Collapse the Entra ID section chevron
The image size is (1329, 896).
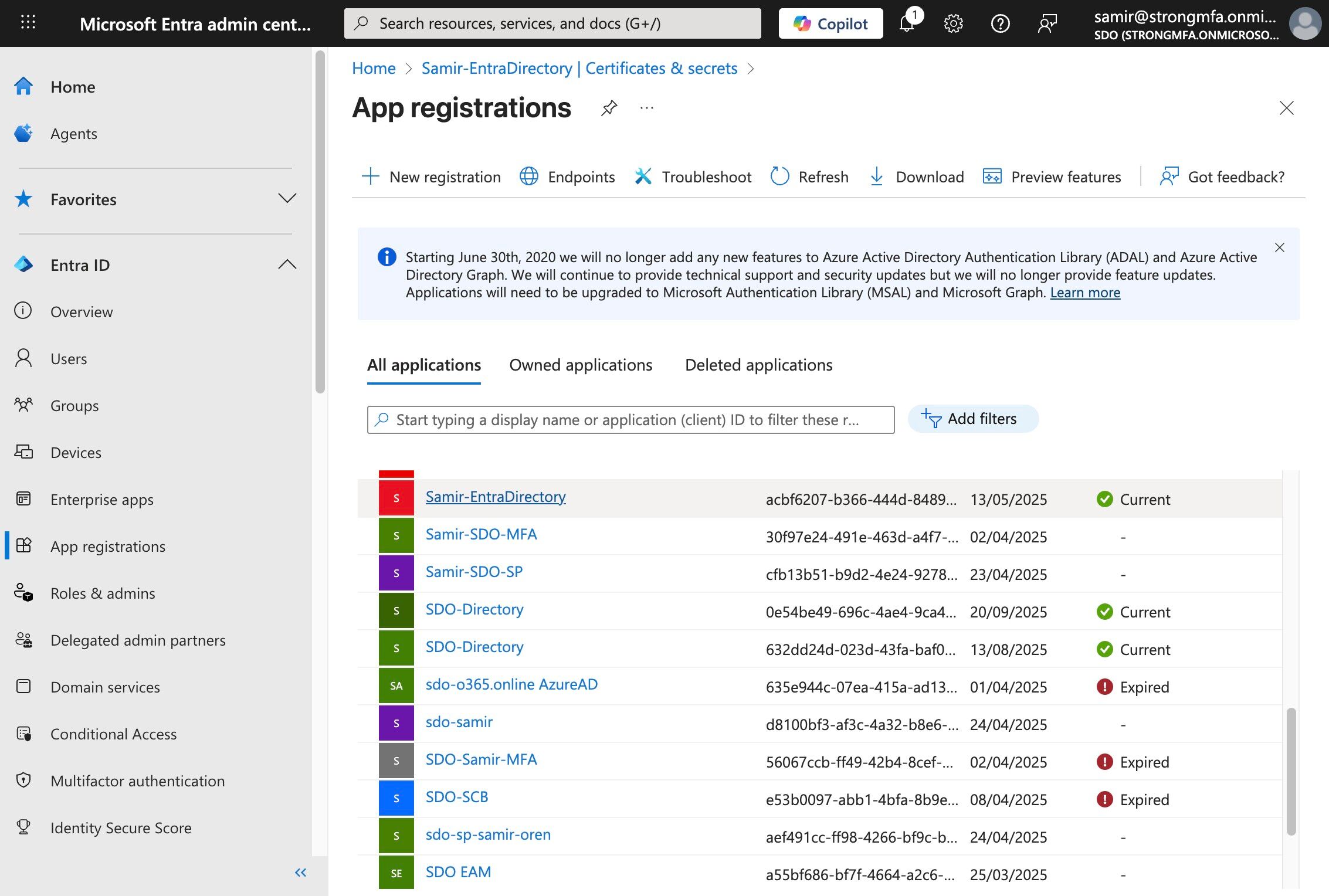(x=287, y=264)
